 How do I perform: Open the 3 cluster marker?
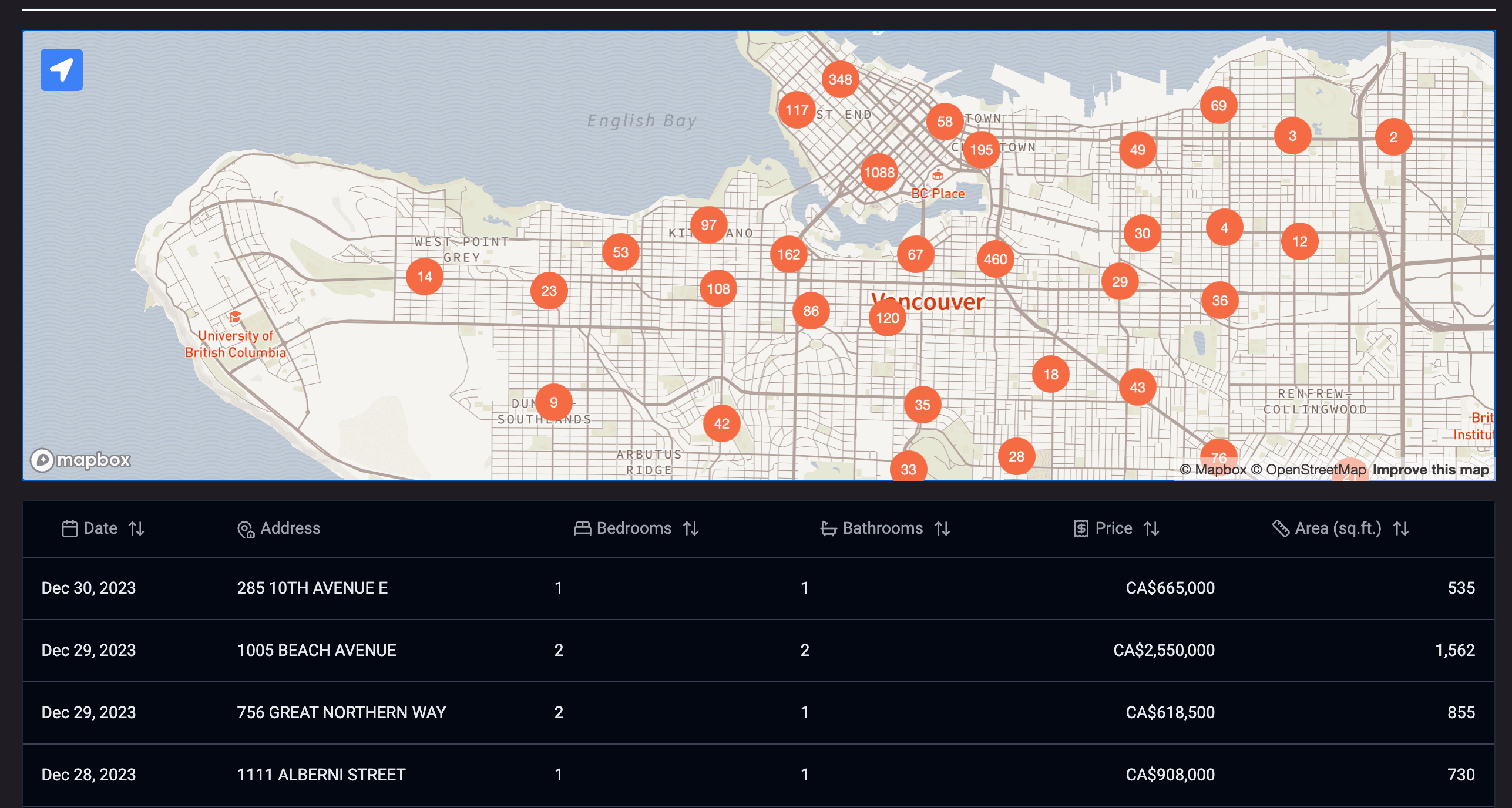1293,136
